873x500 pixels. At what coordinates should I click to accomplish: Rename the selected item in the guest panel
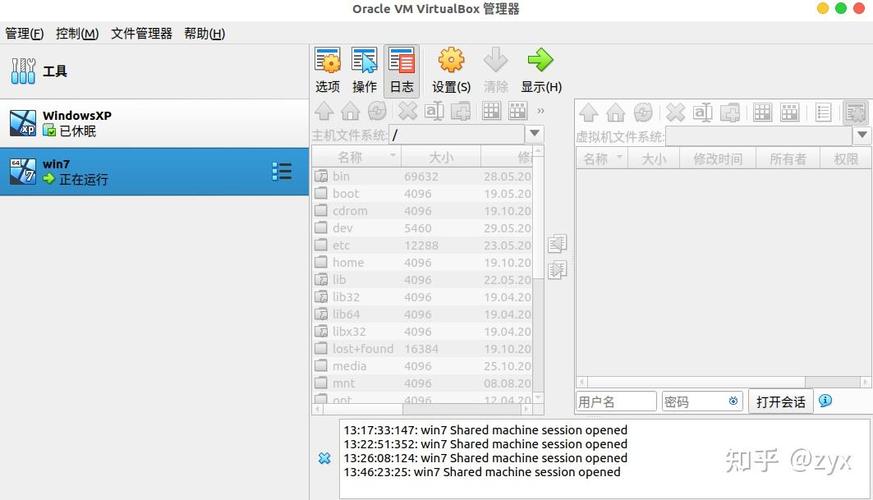(x=702, y=112)
